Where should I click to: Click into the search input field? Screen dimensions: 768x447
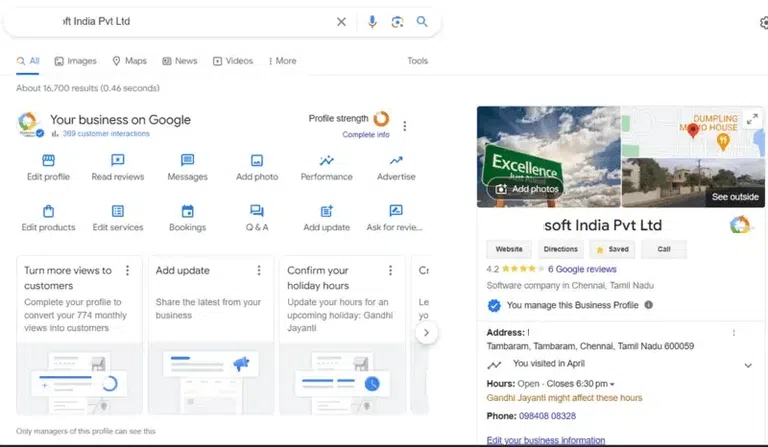pyautogui.click(x=196, y=22)
